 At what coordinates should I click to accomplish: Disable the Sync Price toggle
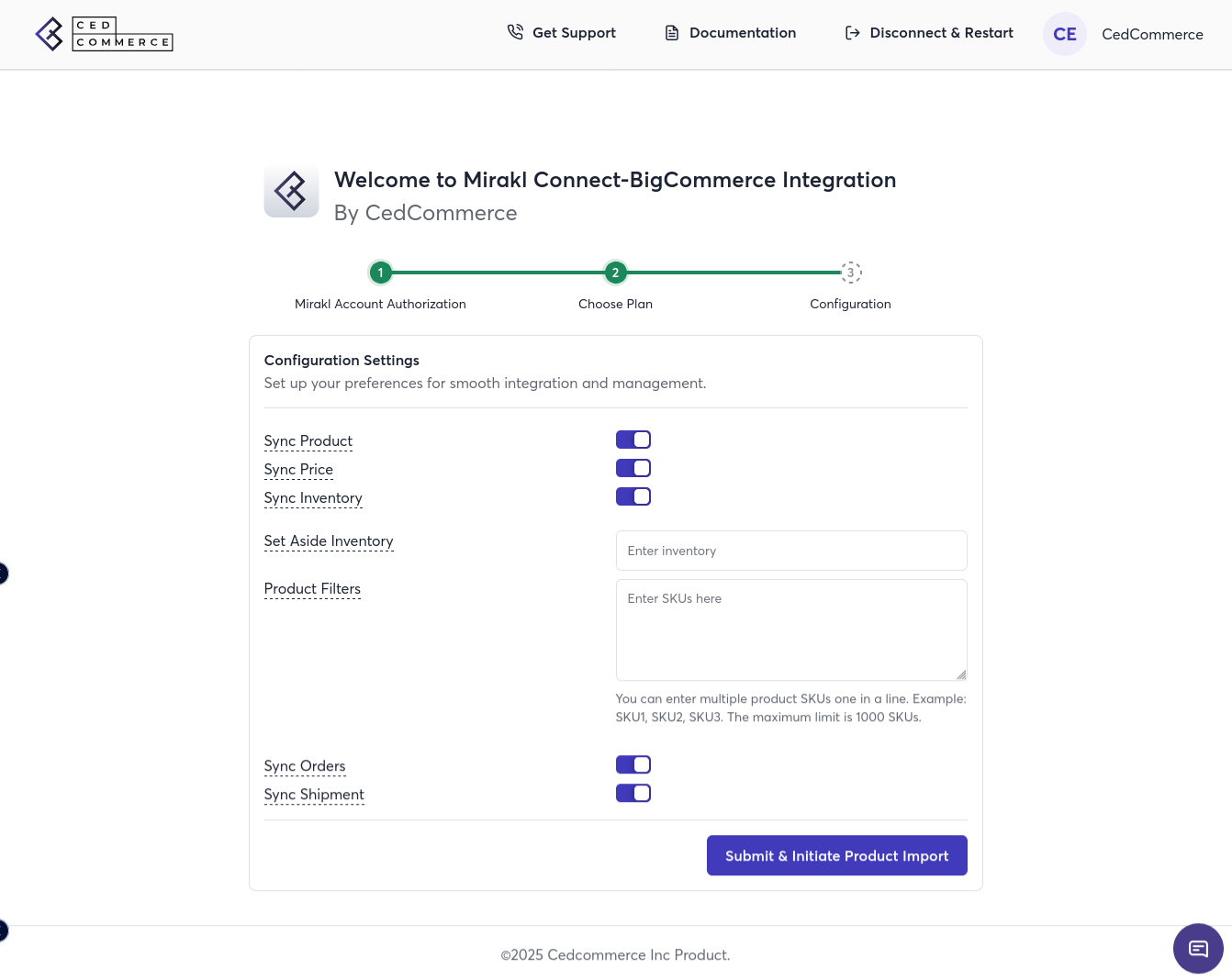pyautogui.click(x=633, y=469)
